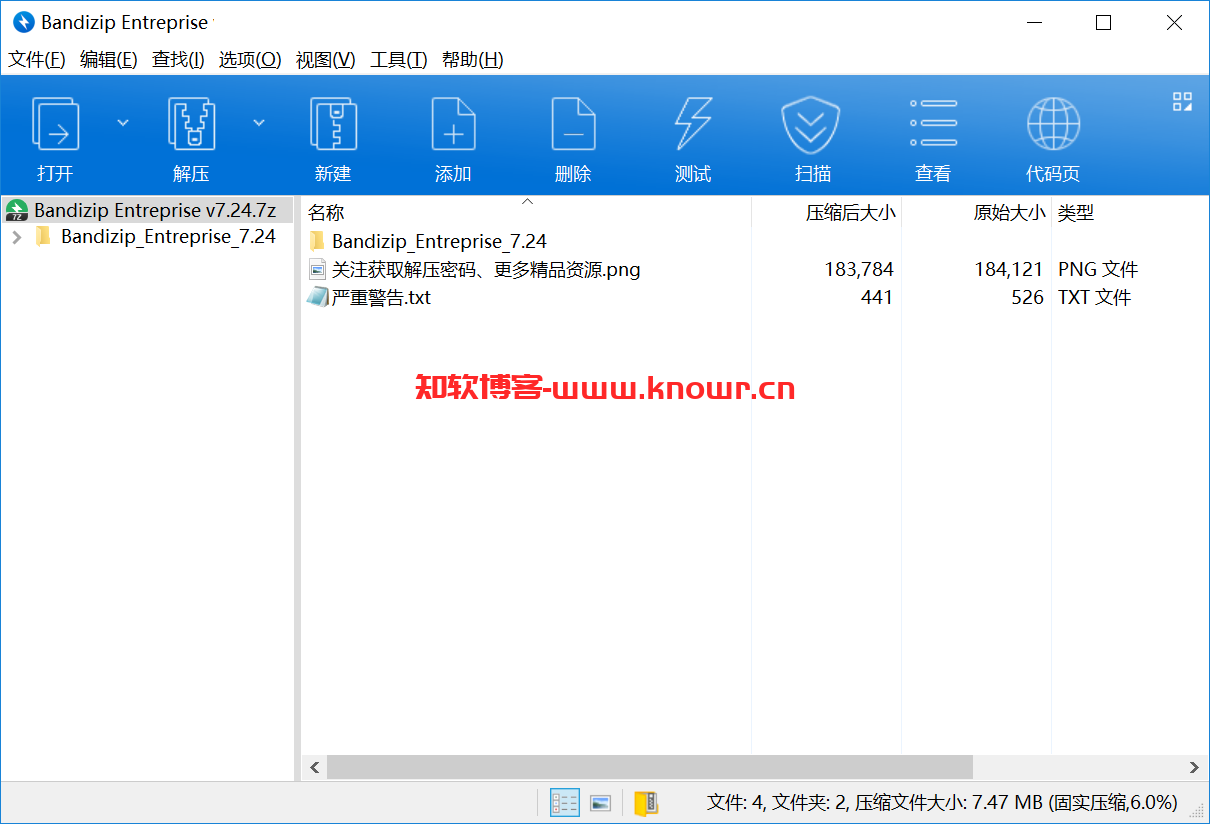Select Bandizip_Entreprise_7.24 folder in the tree panel
Image resolution: width=1210 pixels, height=824 pixels.
[x=168, y=237]
